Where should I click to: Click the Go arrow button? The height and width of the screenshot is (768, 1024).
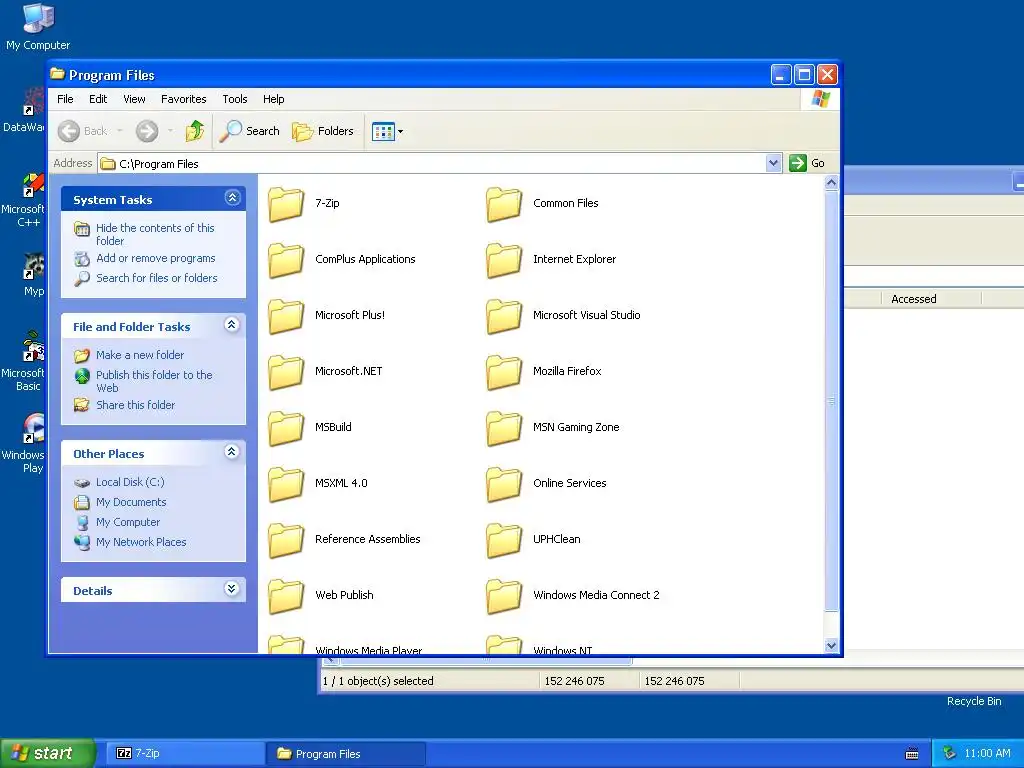(x=807, y=163)
